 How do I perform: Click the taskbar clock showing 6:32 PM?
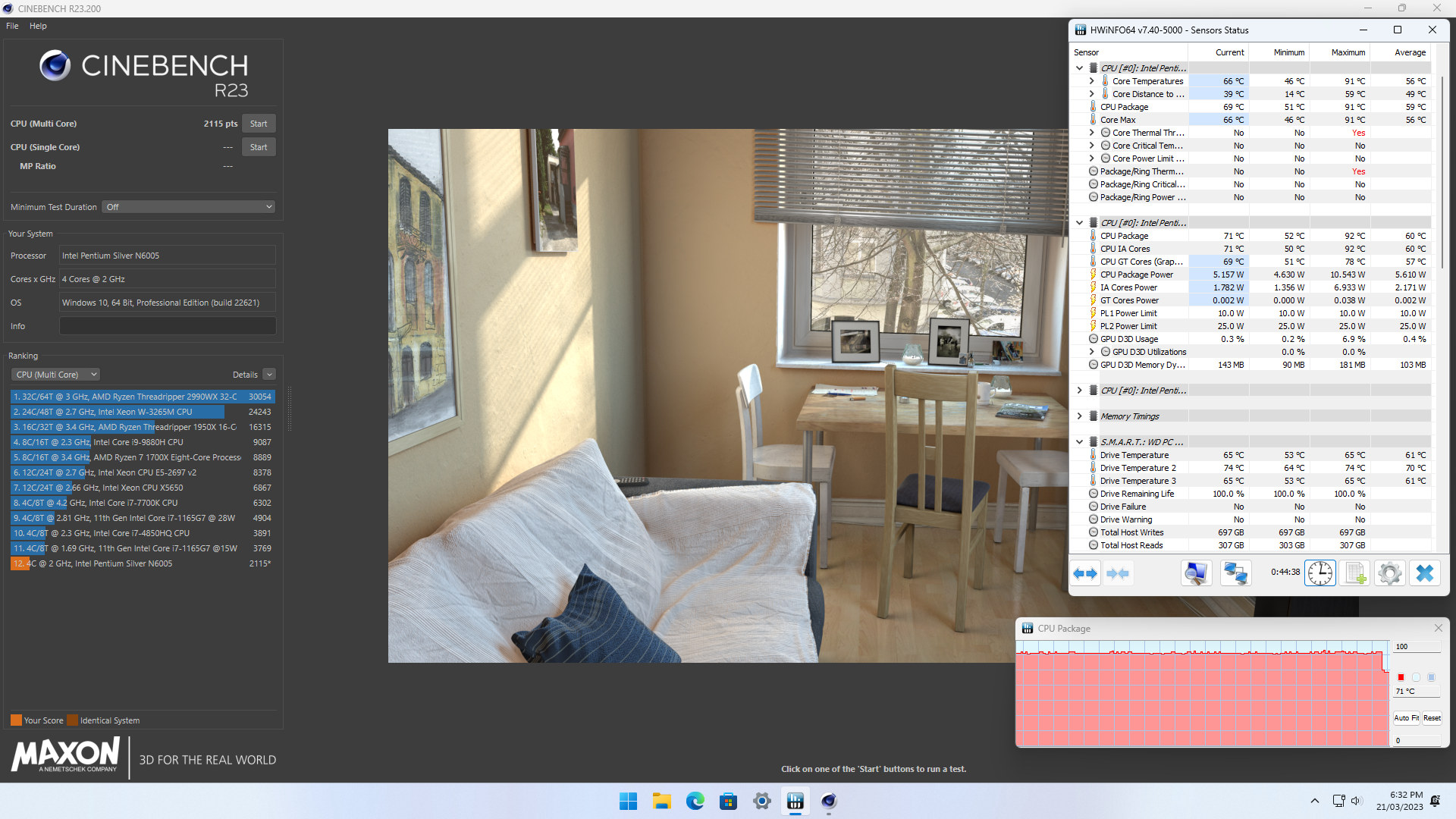pos(1400,801)
